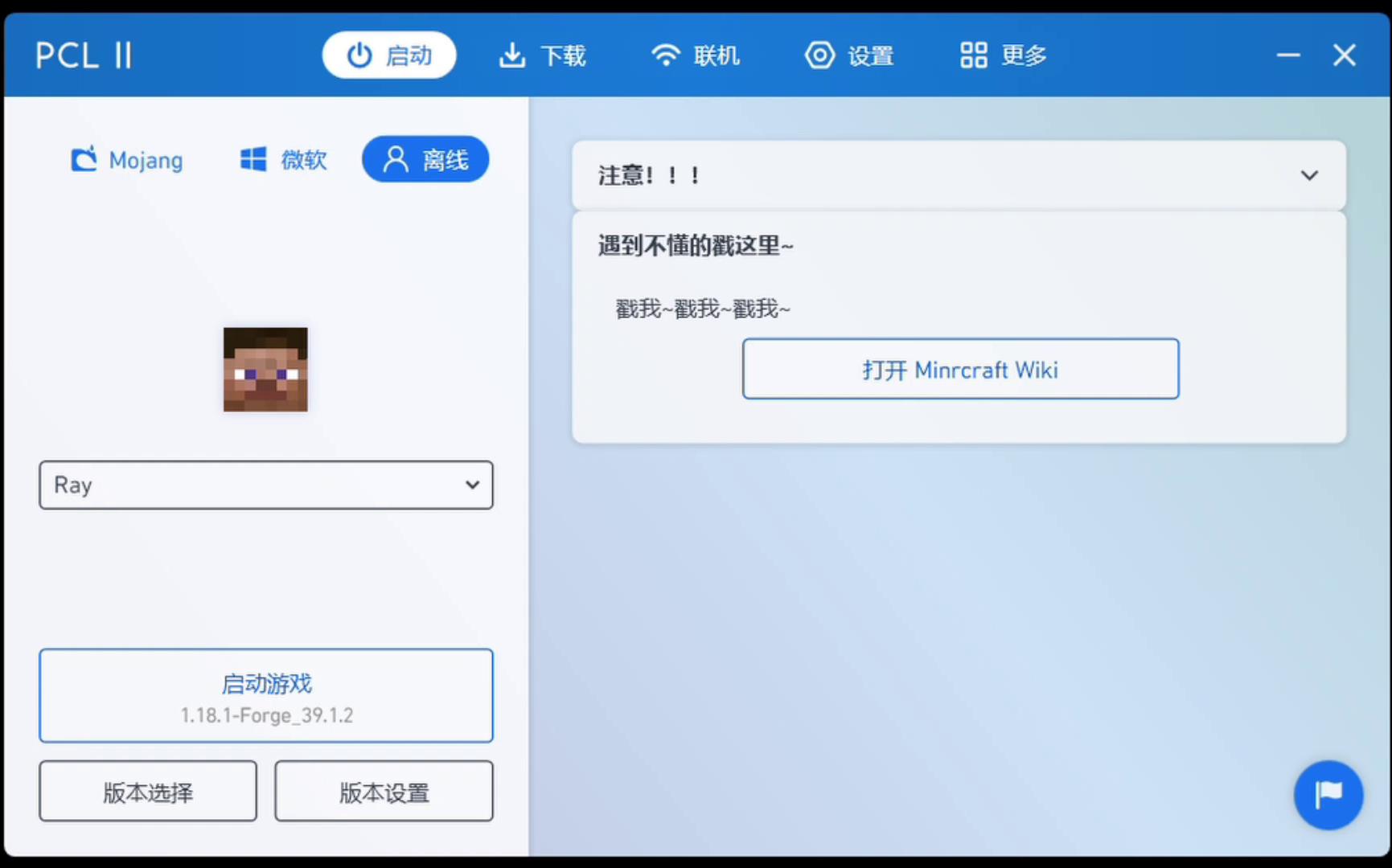Viewport: 1392px width, 868px height.
Task: Click the offline-mode person icon
Action: (x=393, y=159)
